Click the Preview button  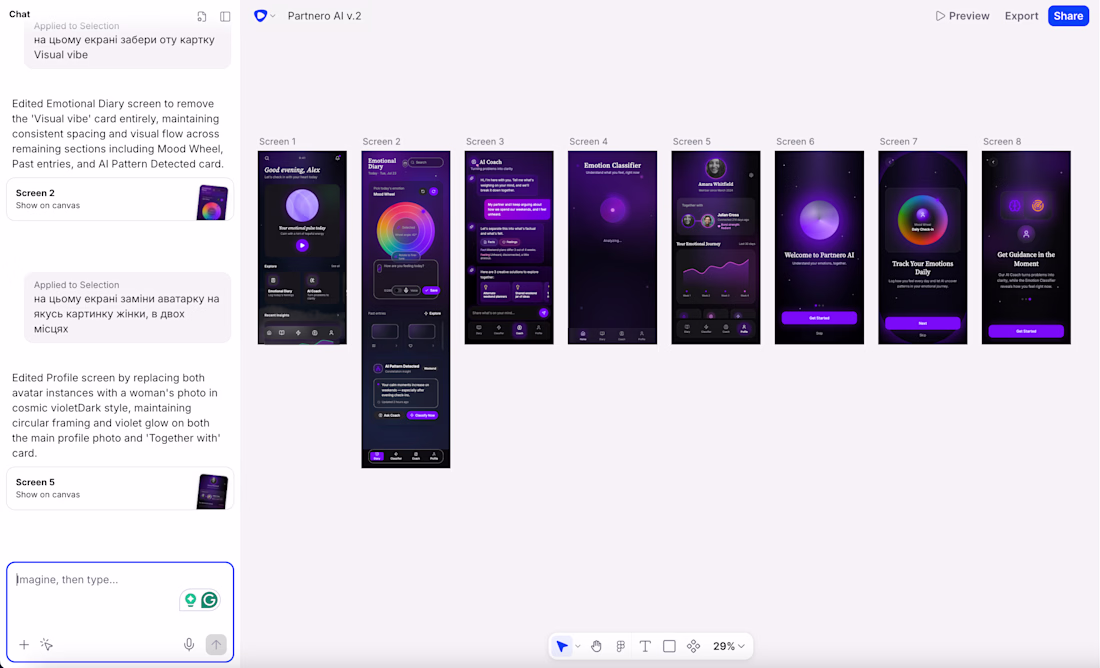point(962,15)
